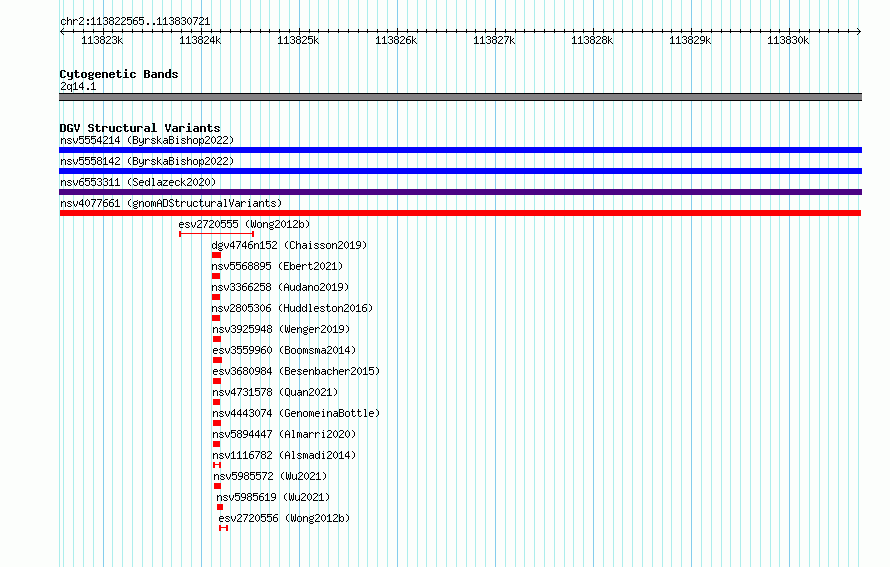Screen dimensions: 890x567
Task: Click ruler position label 113829k
Action: pos(690,40)
